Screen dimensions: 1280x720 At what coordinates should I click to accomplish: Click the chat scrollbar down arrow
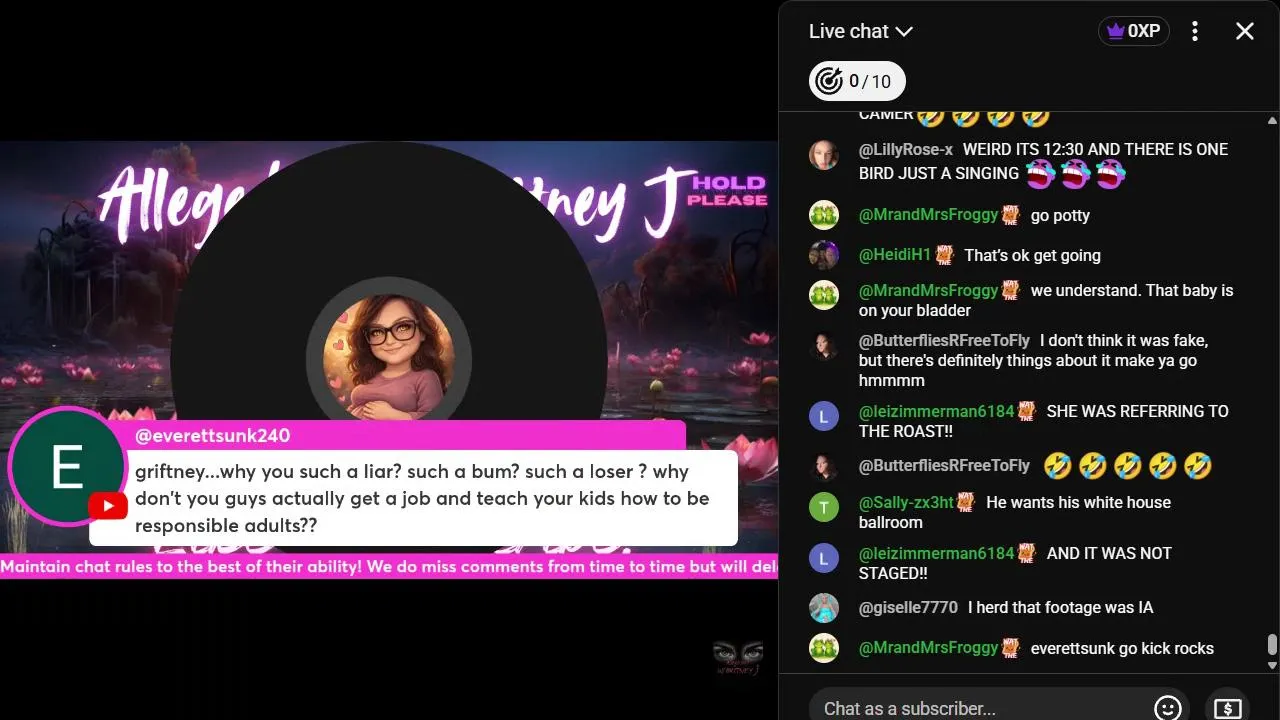(x=1272, y=665)
